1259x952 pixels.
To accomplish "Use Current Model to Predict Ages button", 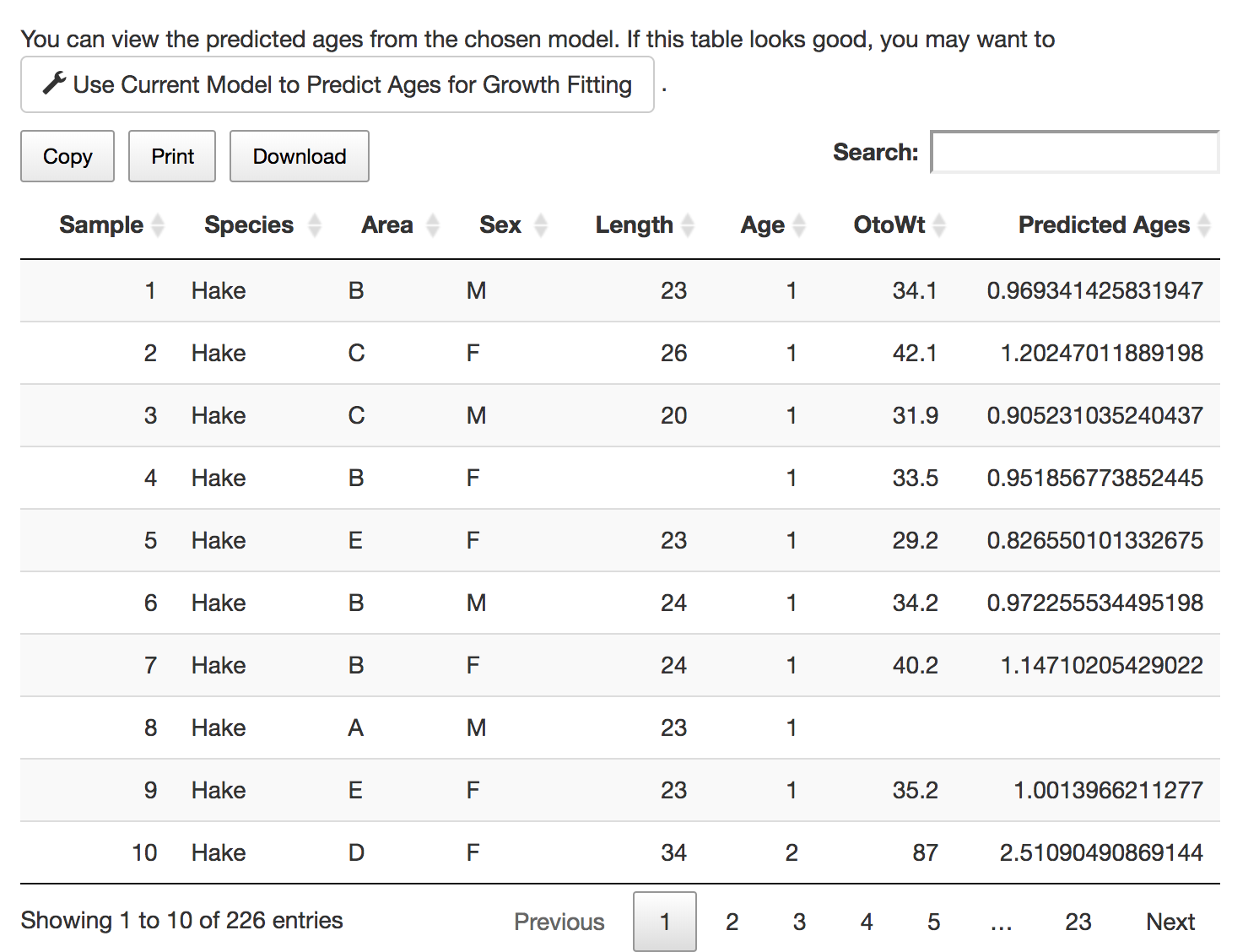I will pos(338,84).
